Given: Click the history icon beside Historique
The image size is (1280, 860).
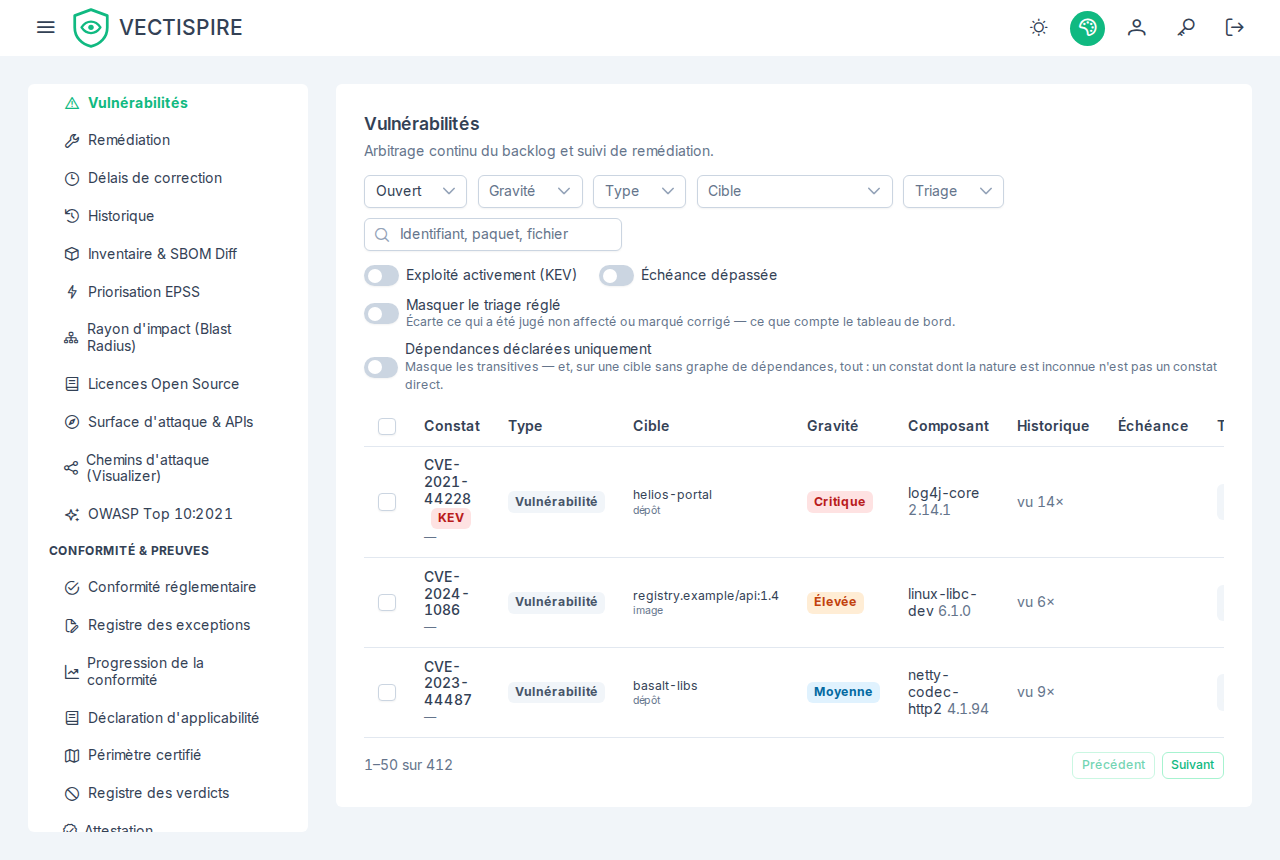Looking at the screenshot, I should pyautogui.click(x=72, y=216).
